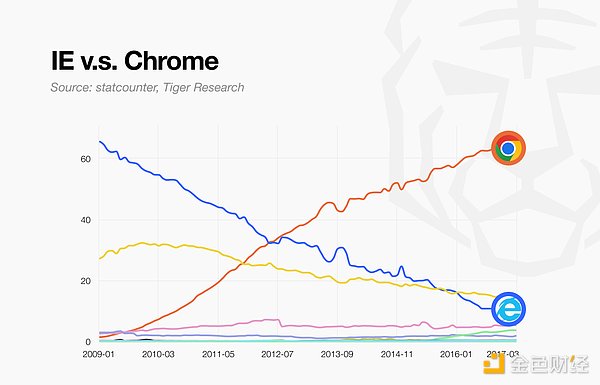
Task: Click the orange Jinse Finance watermark logo
Action: click(494, 363)
